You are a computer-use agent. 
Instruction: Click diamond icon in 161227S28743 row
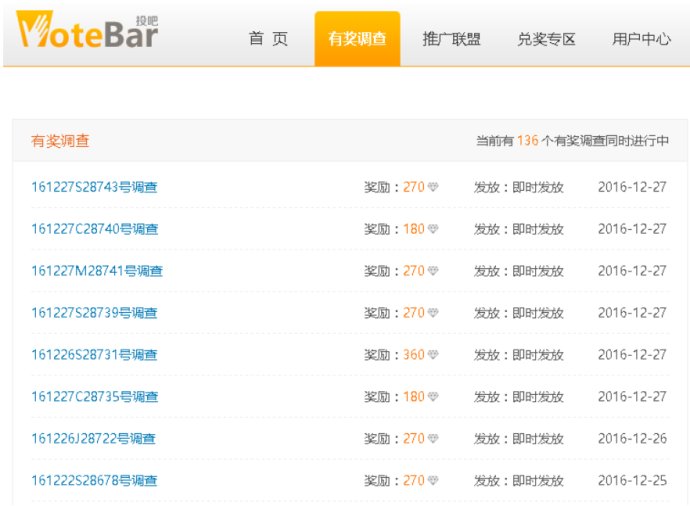click(x=433, y=187)
